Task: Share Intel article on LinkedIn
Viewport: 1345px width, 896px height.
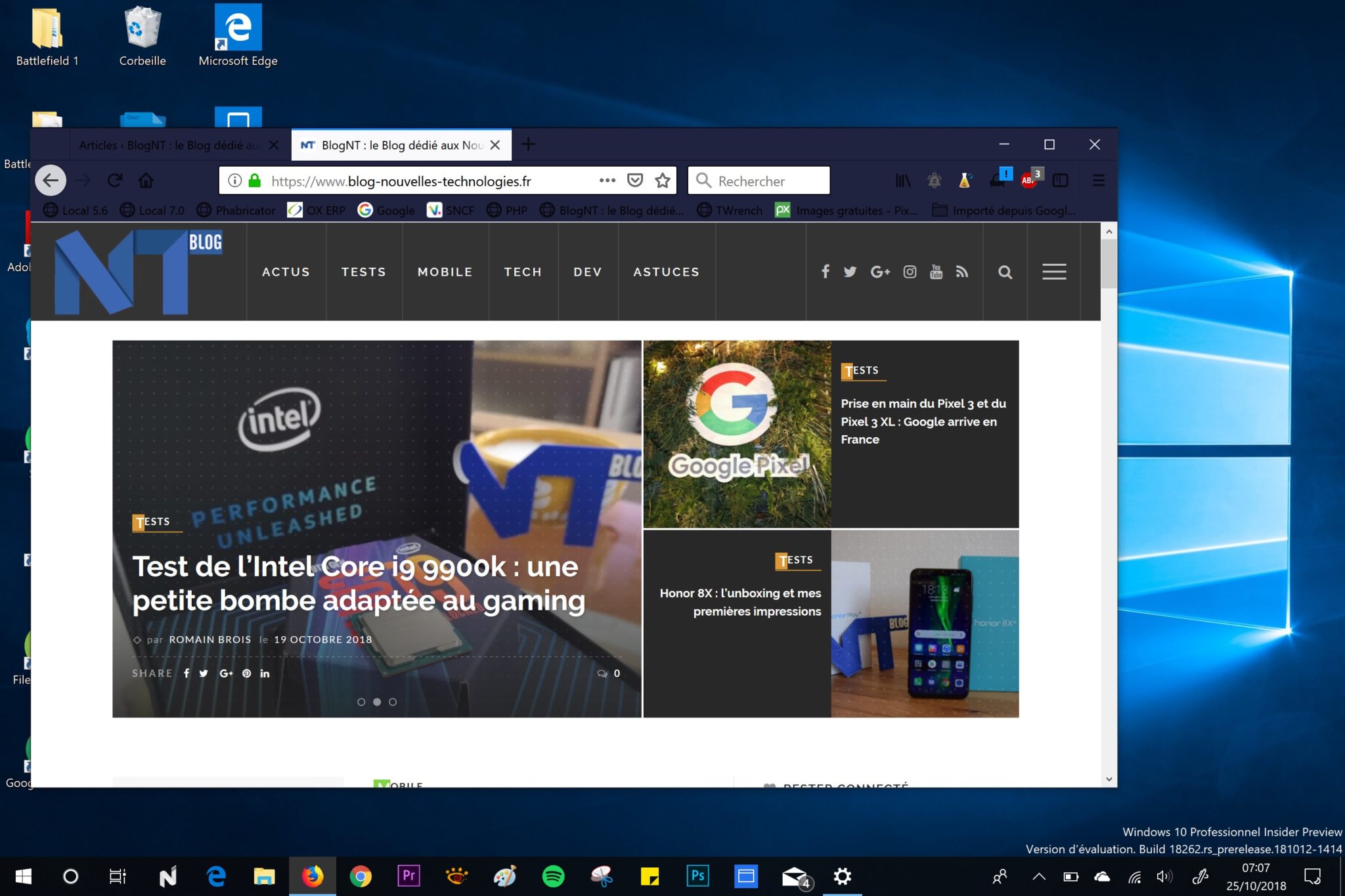Action: tap(265, 673)
